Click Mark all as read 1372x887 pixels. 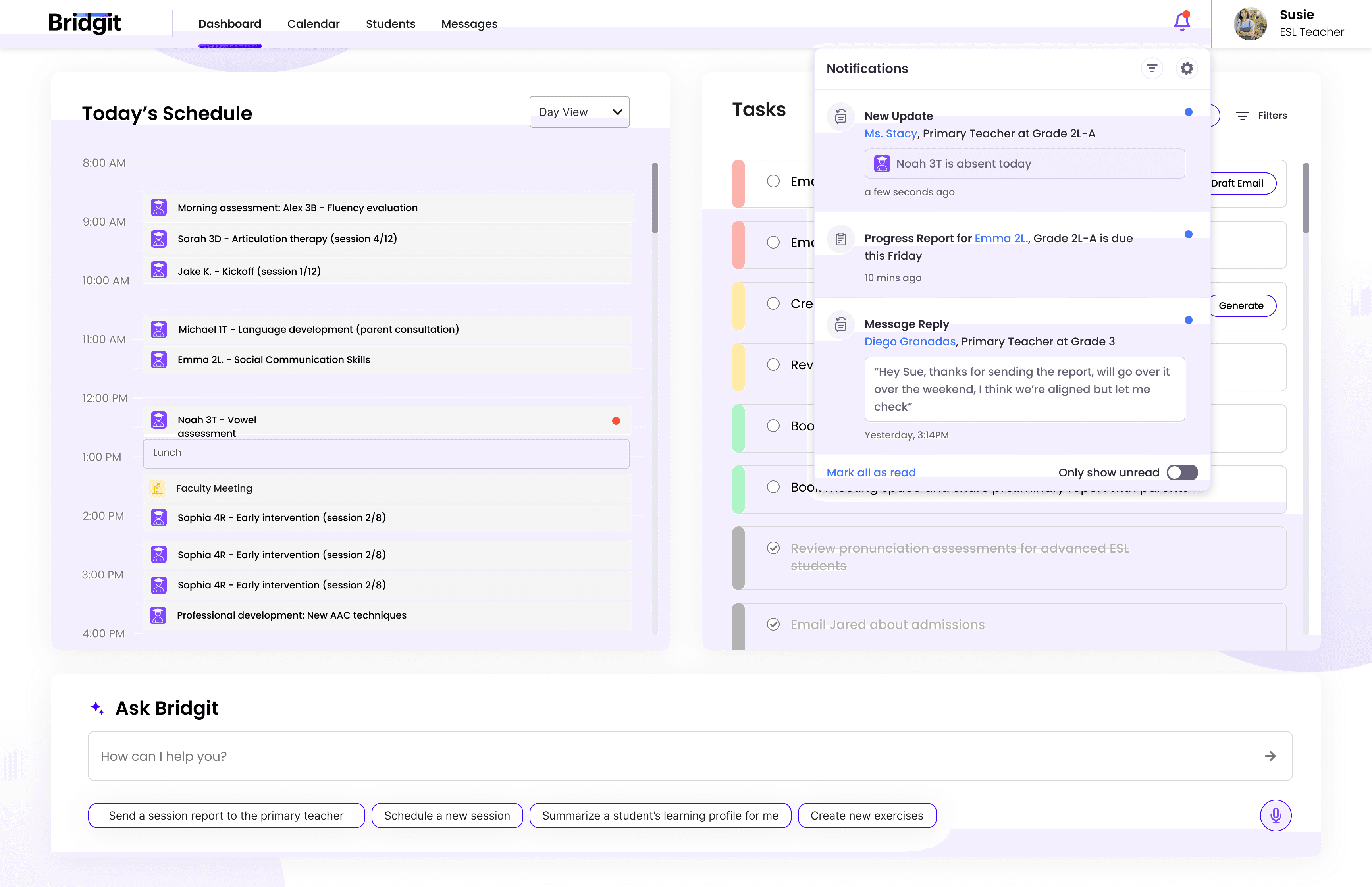(871, 472)
